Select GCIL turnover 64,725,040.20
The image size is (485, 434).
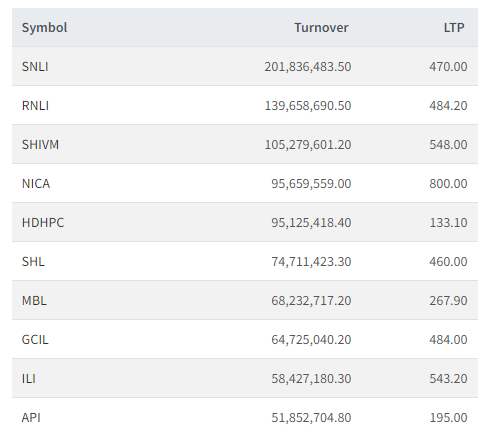[311, 340]
